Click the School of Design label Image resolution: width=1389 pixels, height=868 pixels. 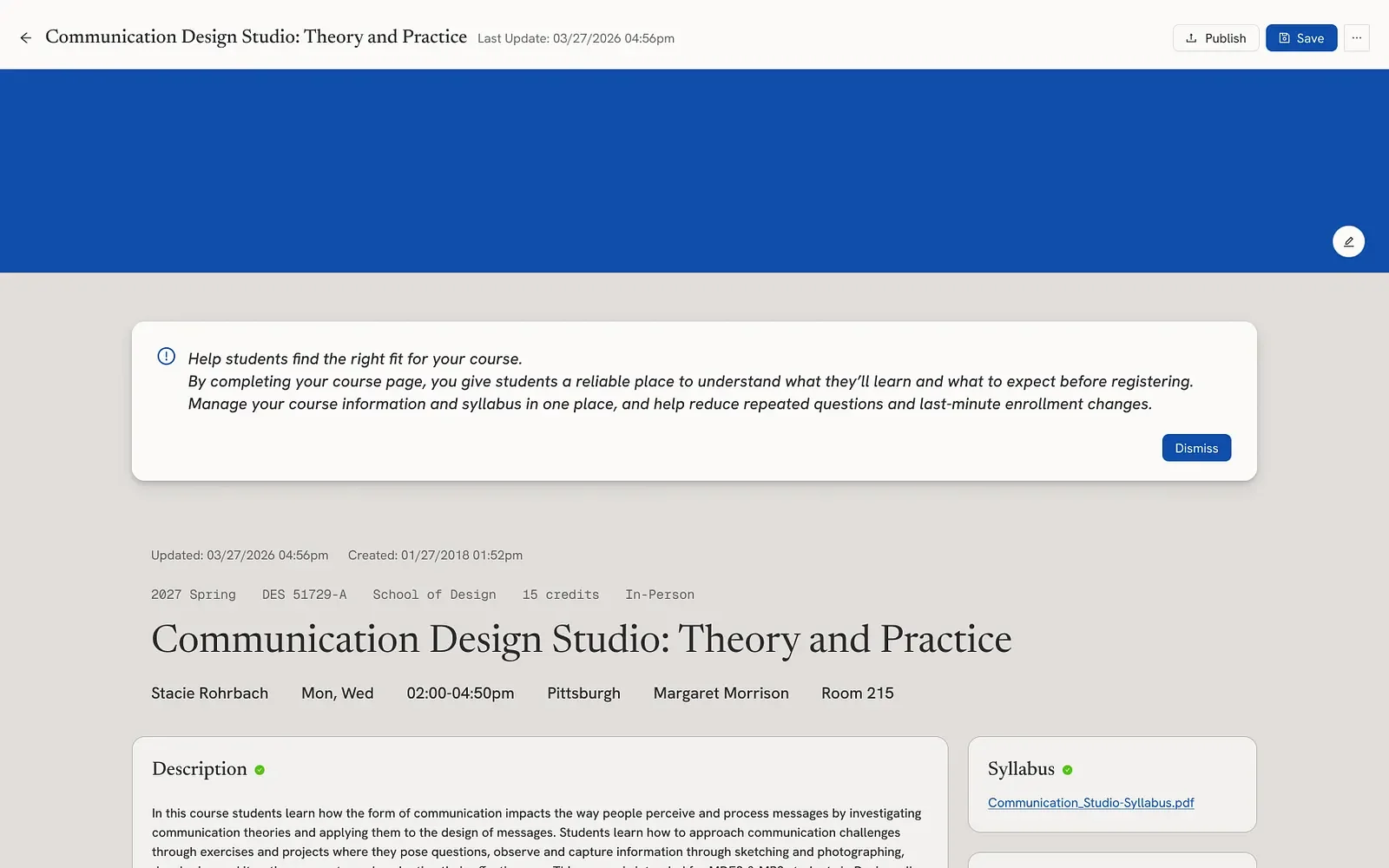pos(435,595)
